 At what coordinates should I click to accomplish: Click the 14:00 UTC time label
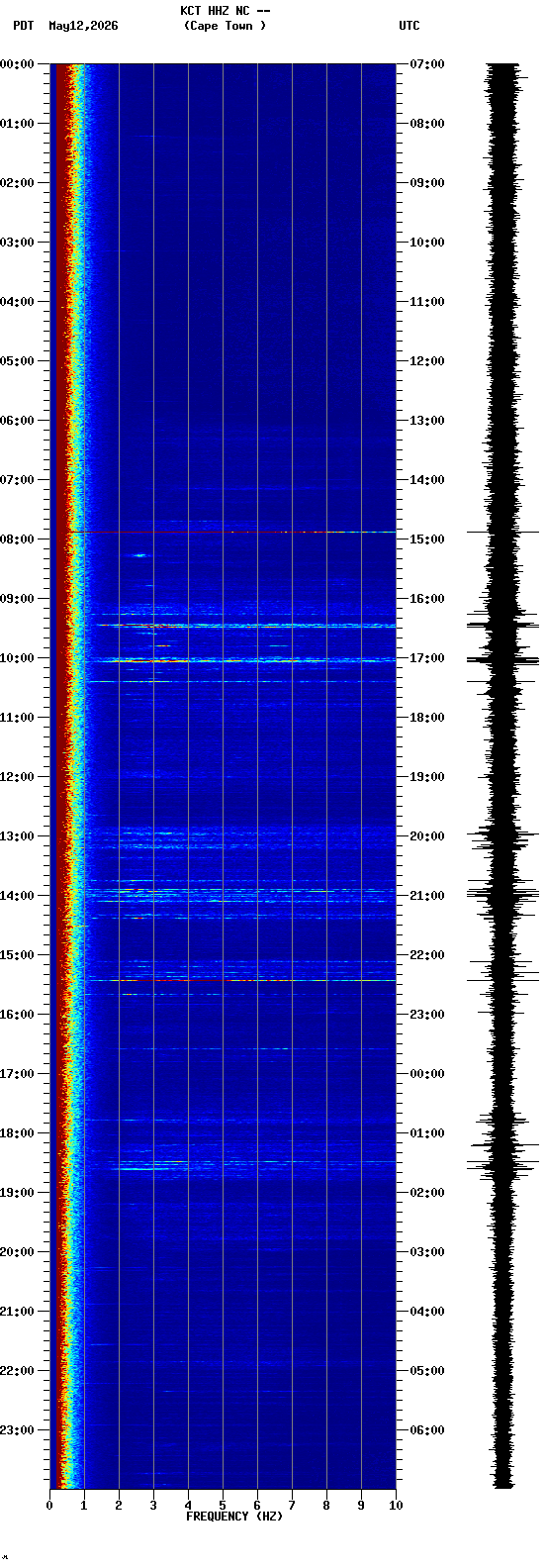tap(427, 480)
